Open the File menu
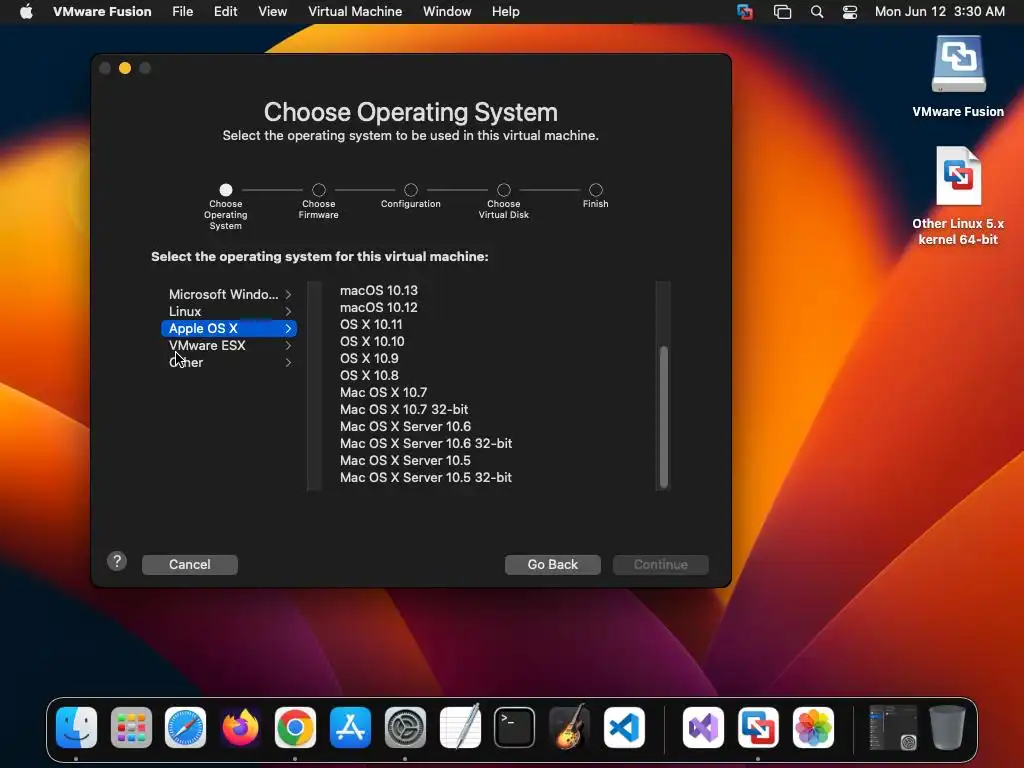The width and height of the screenshot is (1024, 768). [182, 12]
